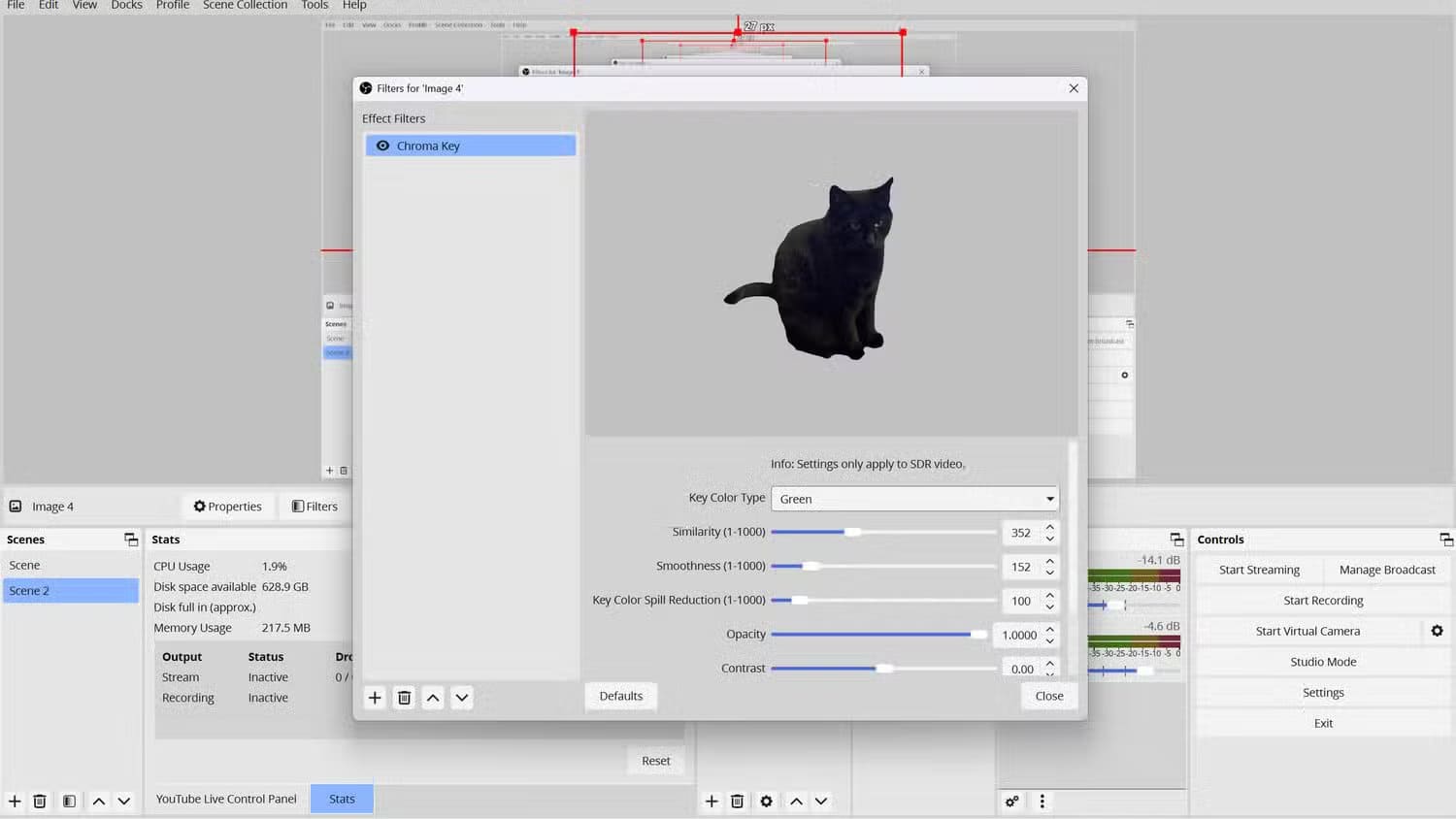Open the Help menu

click(354, 5)
